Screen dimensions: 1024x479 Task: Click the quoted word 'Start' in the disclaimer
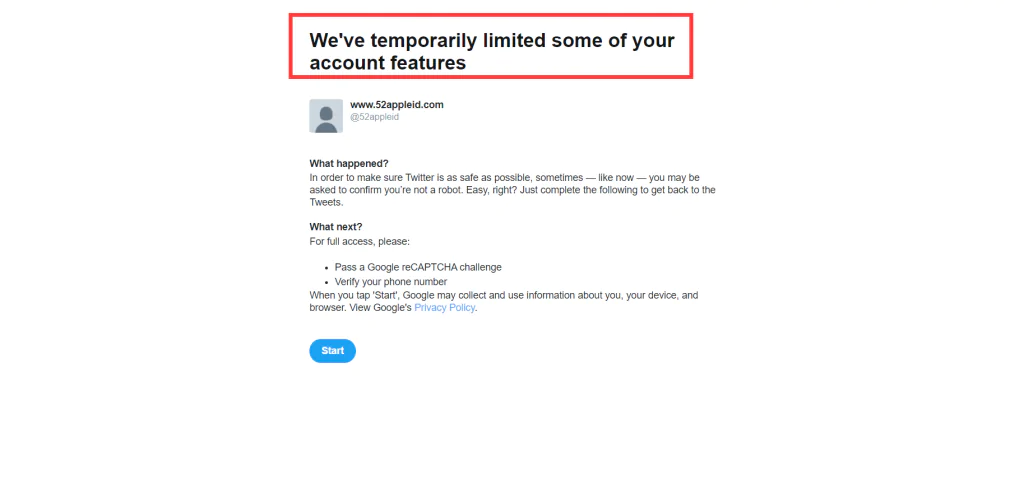(x=386, y=295)
